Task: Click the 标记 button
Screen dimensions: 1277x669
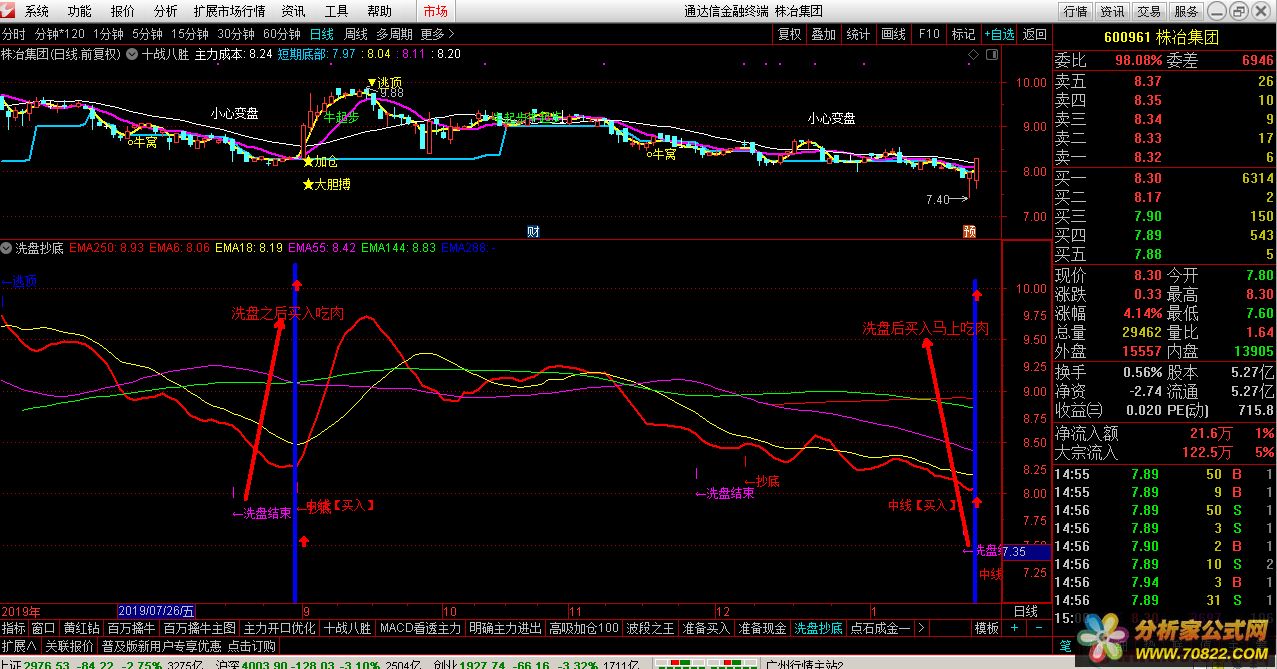Action: coord(963,34)
